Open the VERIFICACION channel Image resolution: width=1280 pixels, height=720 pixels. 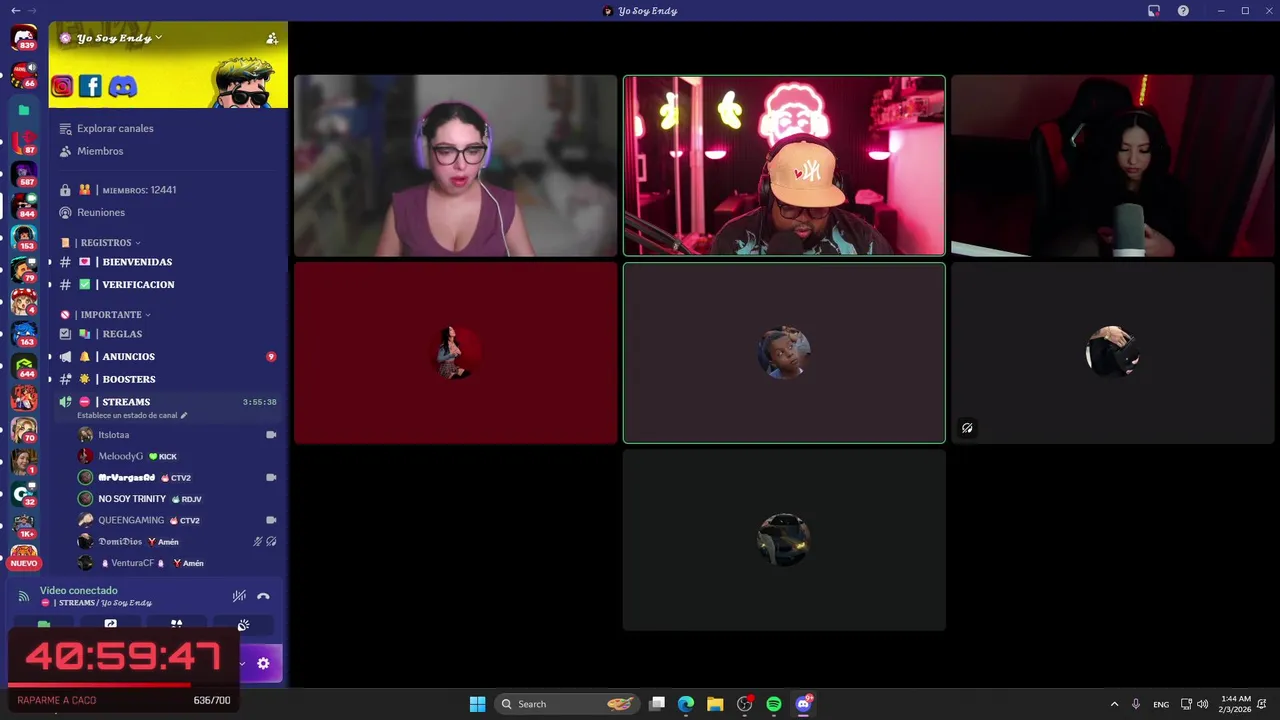(168, 285)
